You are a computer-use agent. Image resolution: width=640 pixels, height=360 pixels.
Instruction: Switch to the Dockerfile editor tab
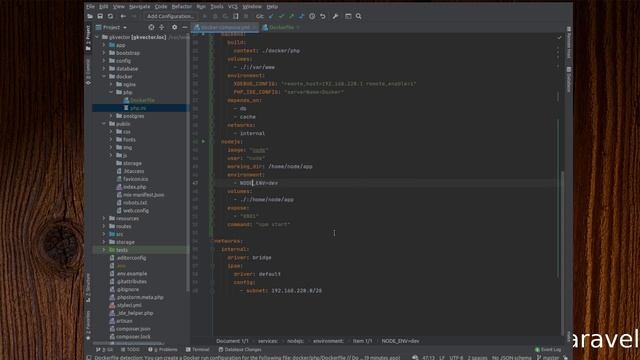click(281, 27)
